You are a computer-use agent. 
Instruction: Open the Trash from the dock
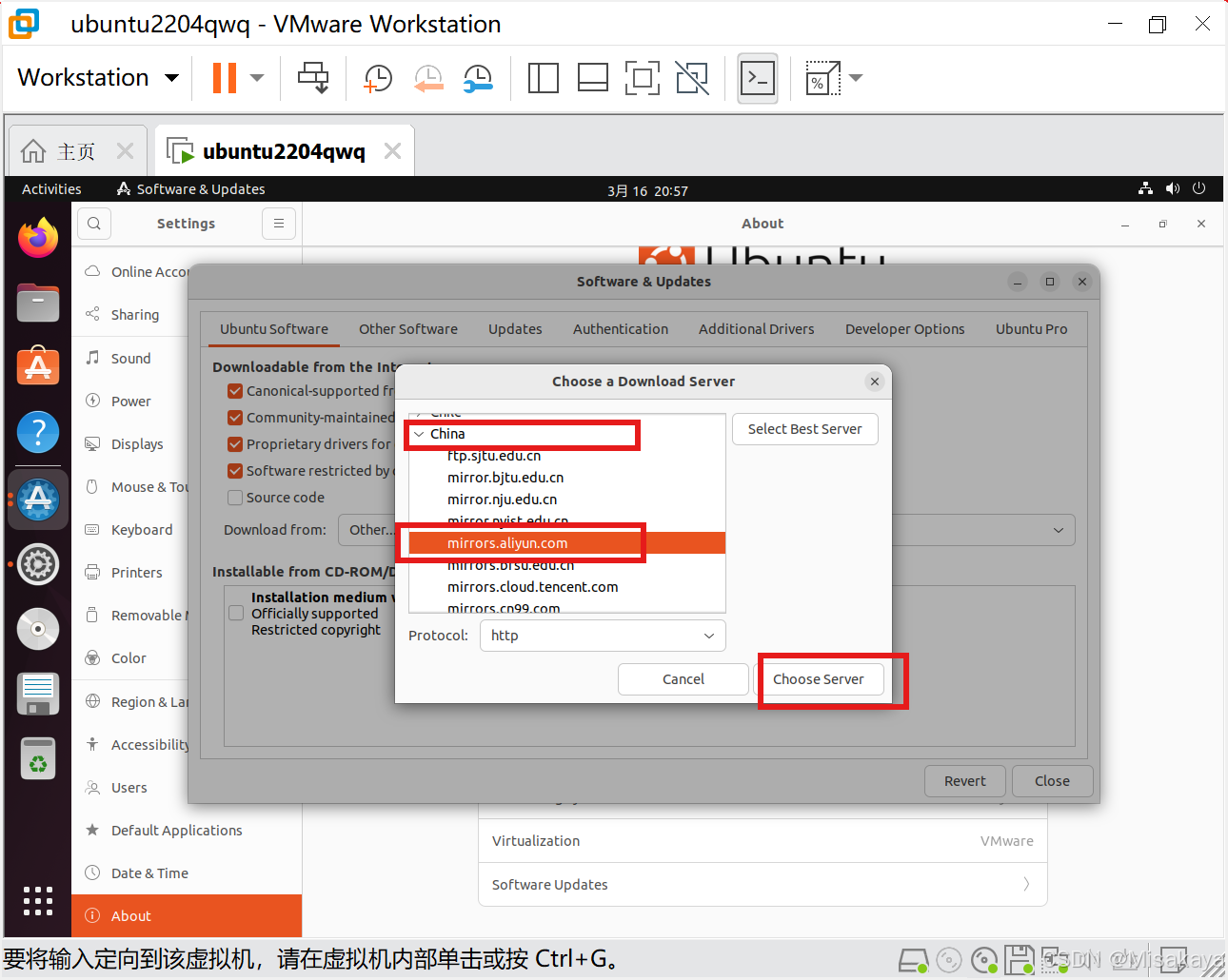(38, 758)
